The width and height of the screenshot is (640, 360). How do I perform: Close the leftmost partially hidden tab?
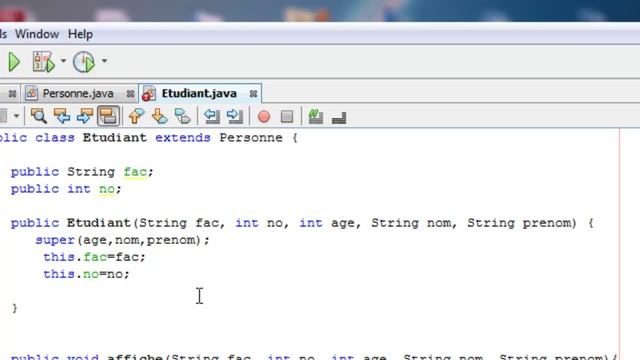click(x=12, y=94)
